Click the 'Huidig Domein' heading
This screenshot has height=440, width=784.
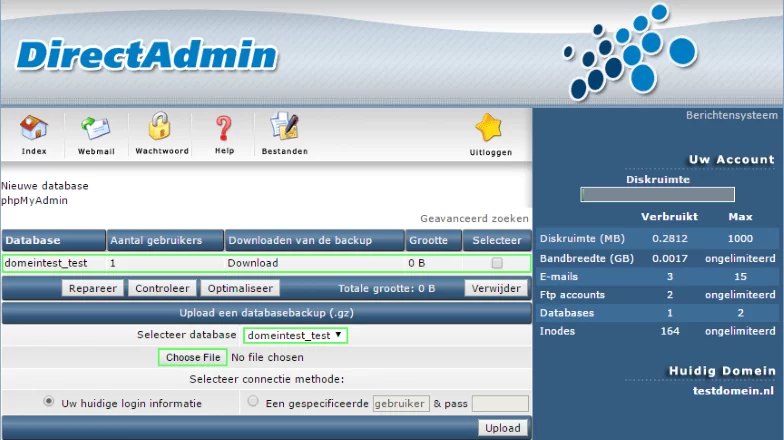click(x=722, y=371)
